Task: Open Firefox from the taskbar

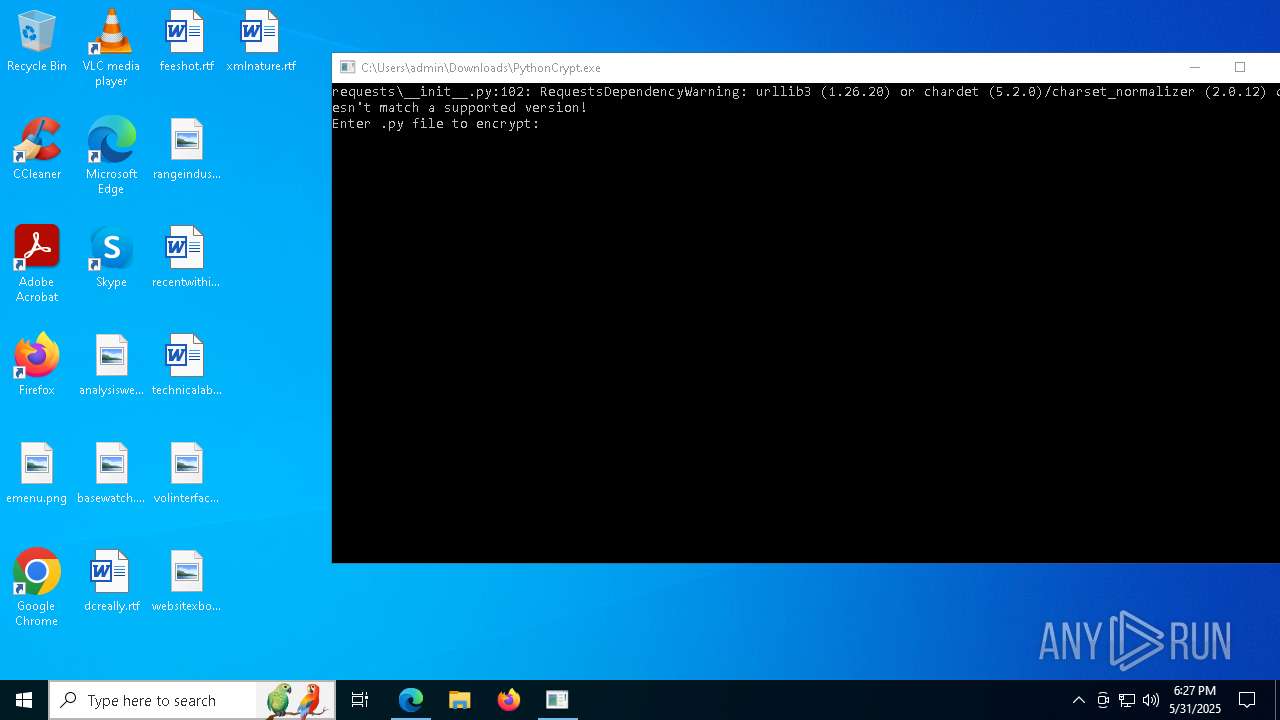Action: (x=509, y=700)
